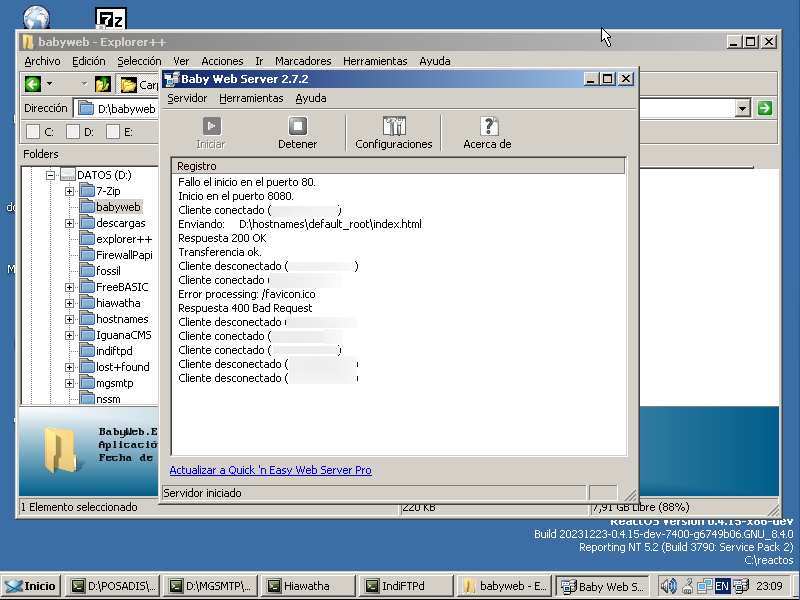Click the green back arrow in Explorer++
Screen dimensions: 800x600
[x=33, y=84]
